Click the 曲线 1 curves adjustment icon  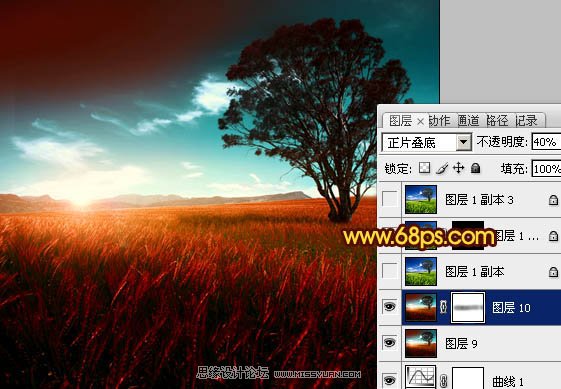pyautogui.click(x=421, y=377)
